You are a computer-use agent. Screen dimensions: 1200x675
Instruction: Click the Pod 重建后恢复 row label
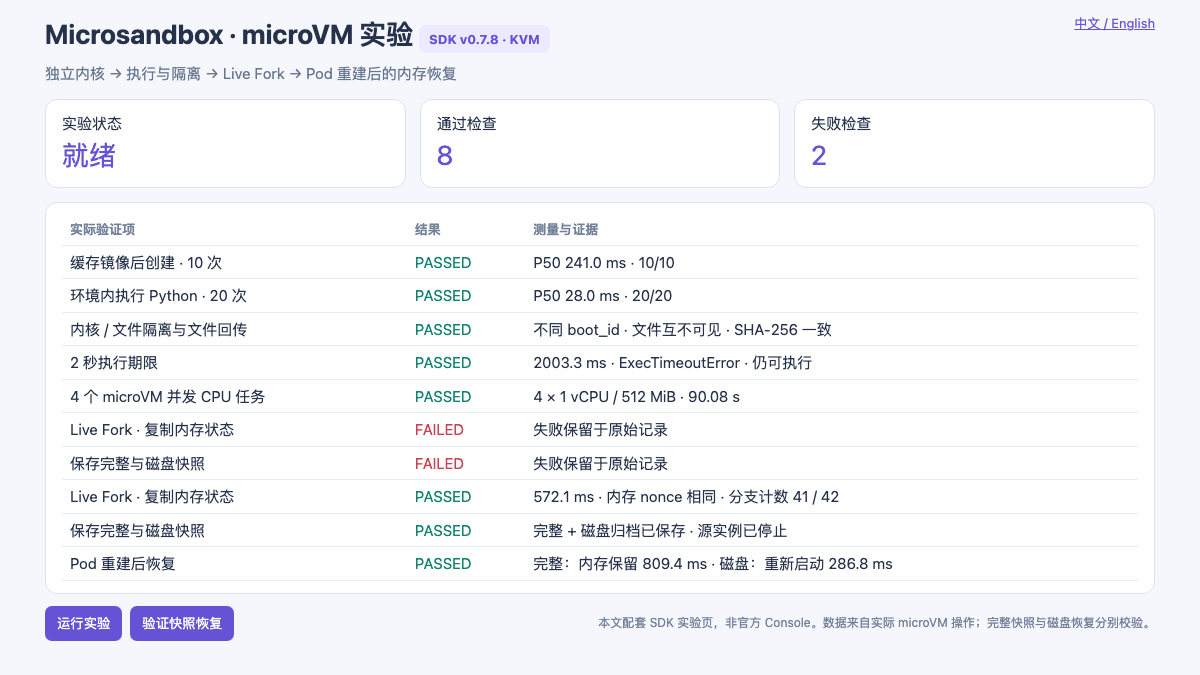123,564
